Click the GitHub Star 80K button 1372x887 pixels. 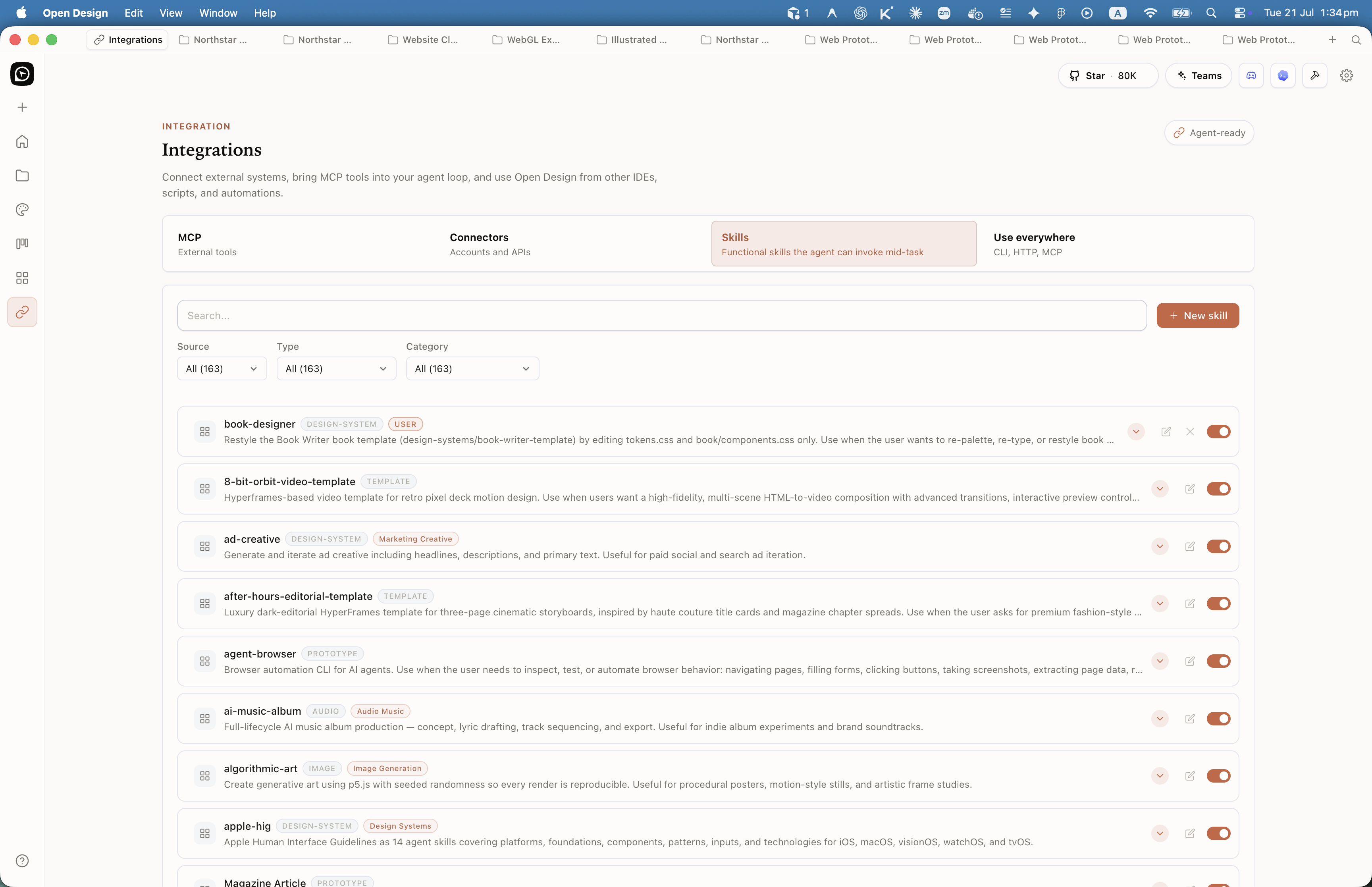tap(1108, 75)
